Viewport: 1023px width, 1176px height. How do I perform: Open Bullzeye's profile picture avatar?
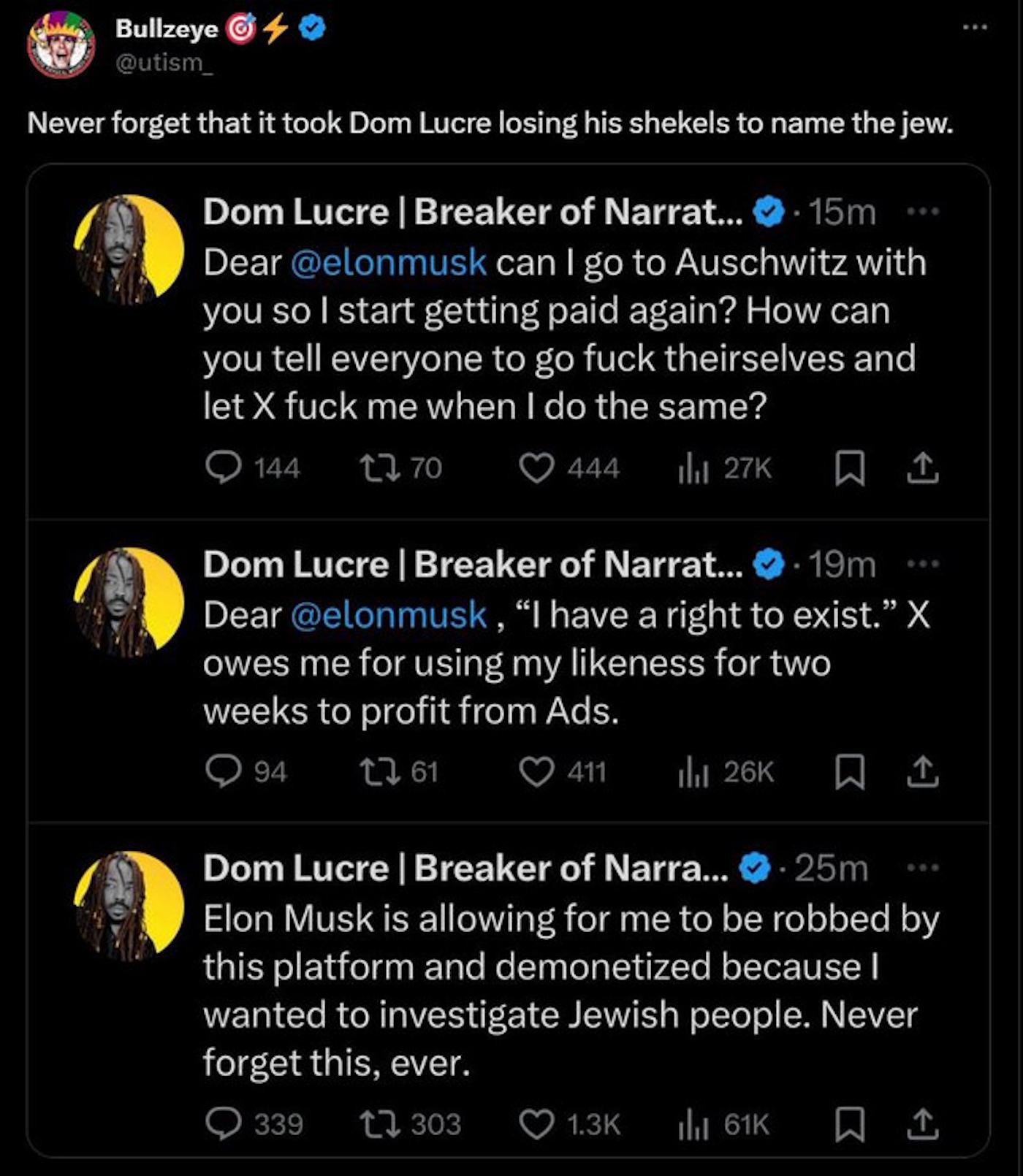61,44
